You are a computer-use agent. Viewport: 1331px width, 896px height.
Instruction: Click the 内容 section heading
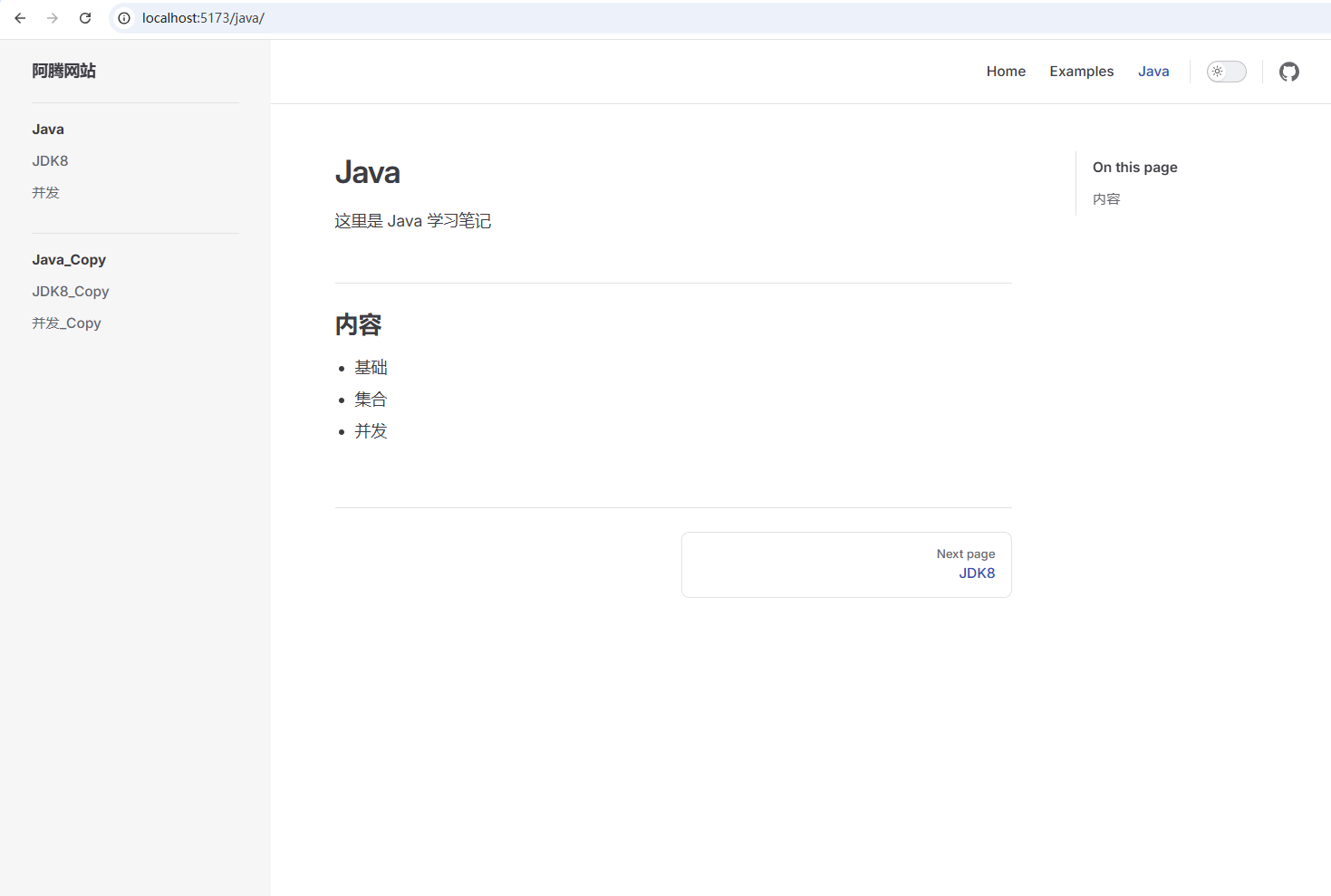359,325
